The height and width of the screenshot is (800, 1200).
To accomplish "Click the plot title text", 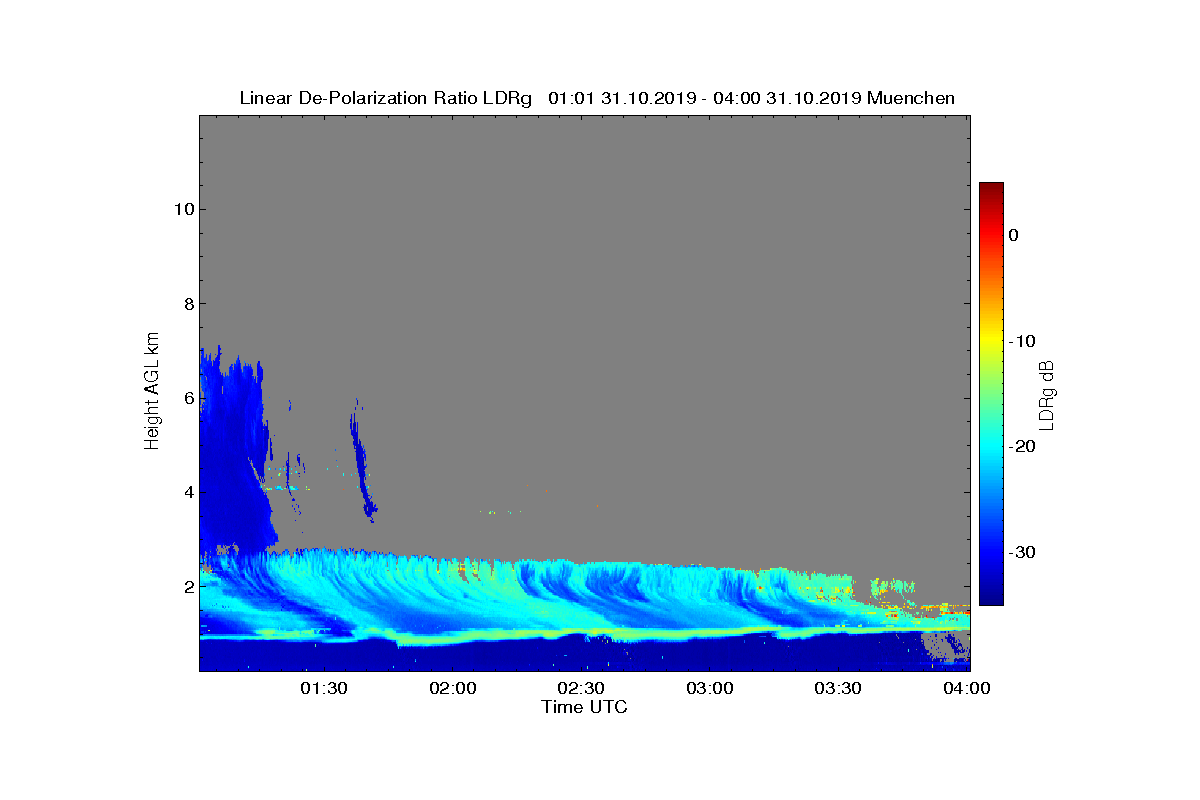I will pos(597,98).
